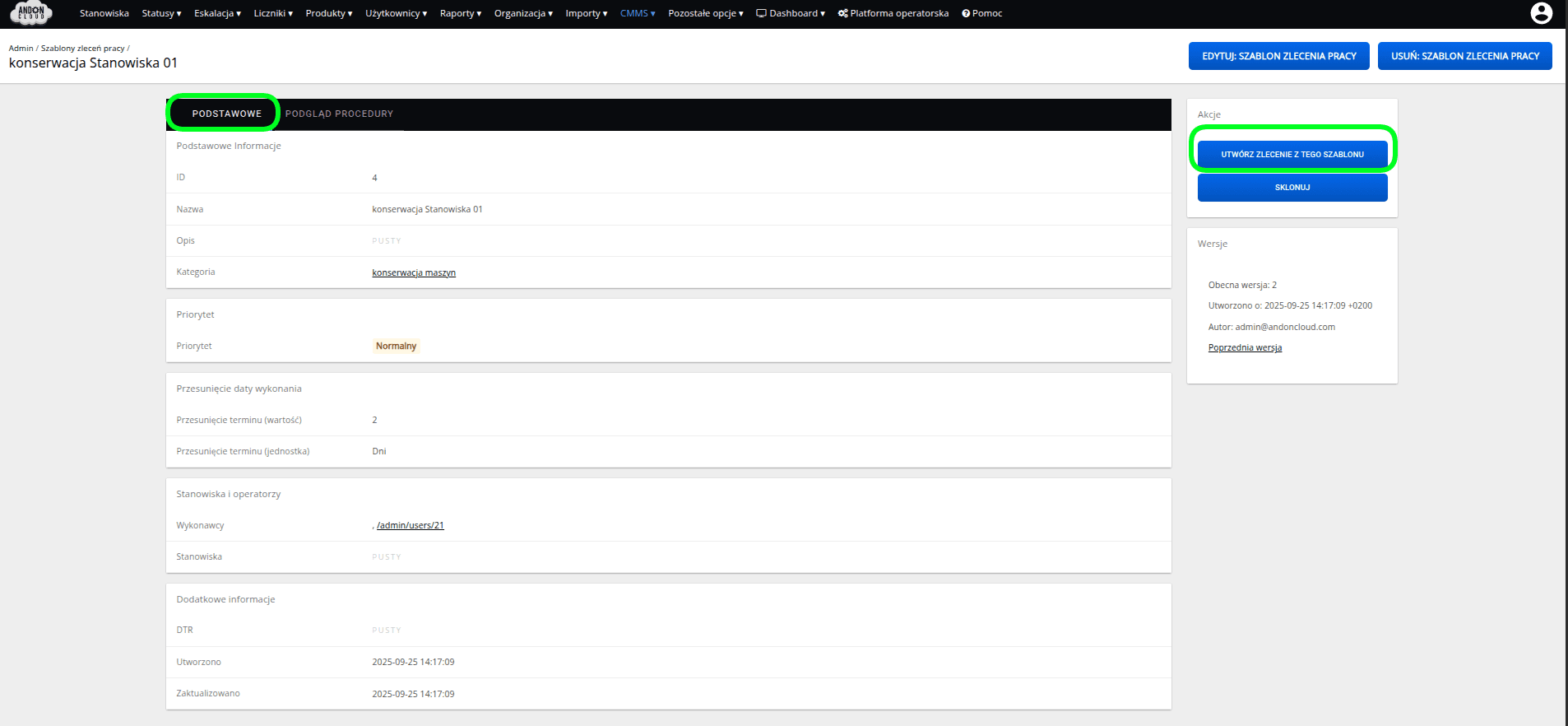Screen dimensions: 1568x726
Task: Open the konserwacja maszyn category link
Action: (x=414, y=272)
